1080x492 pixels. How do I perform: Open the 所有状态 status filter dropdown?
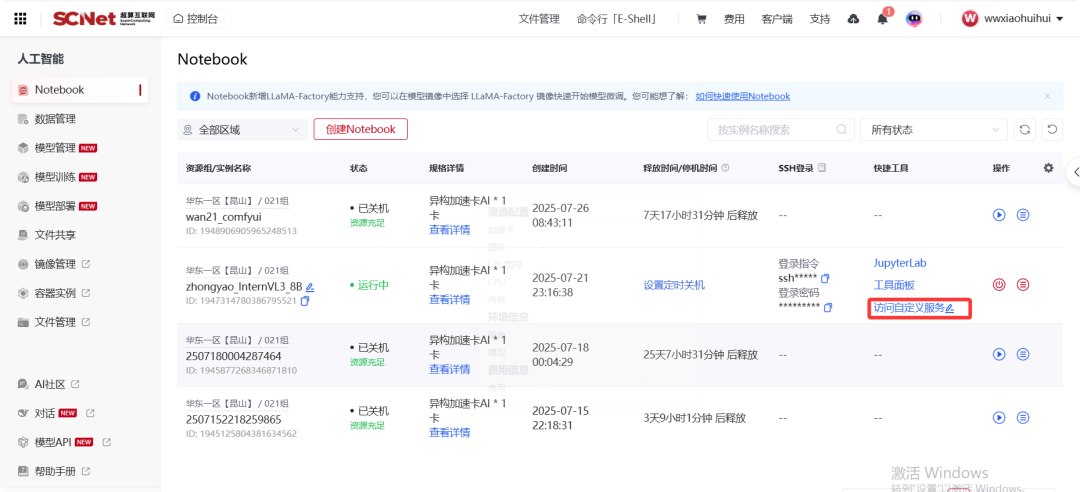[x=934, y=129]
